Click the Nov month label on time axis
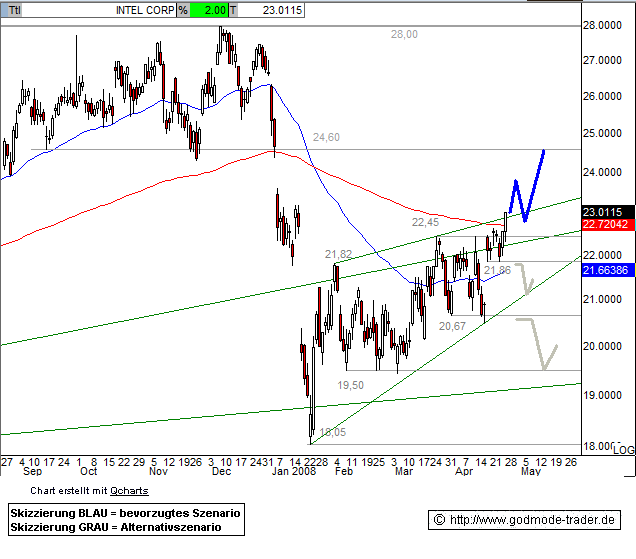This screenshot has width=636, height=559. point(158,471)
